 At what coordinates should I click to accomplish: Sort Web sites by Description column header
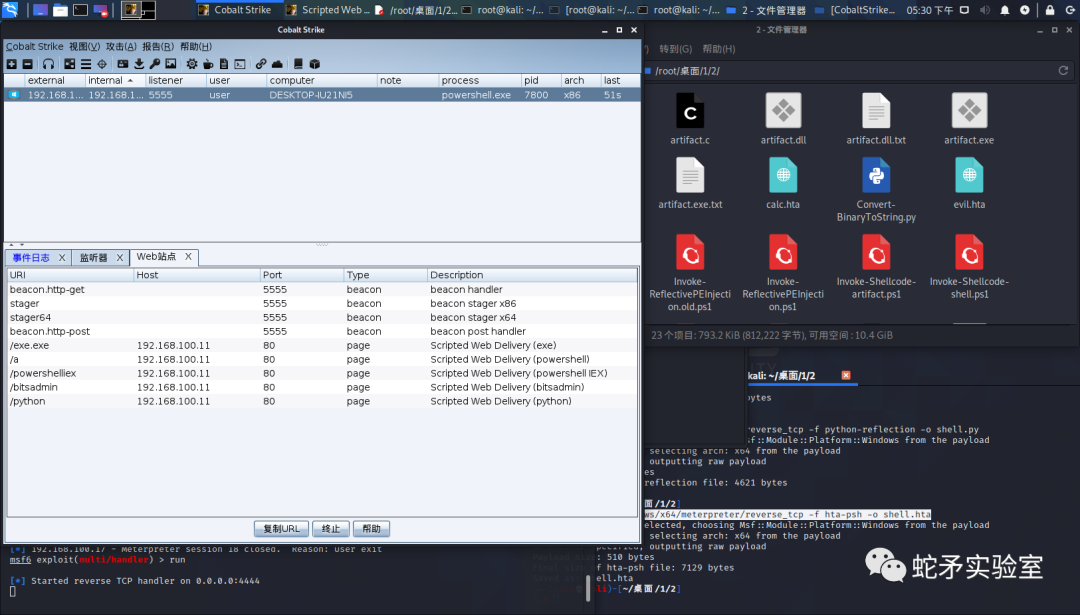(x=532, y=275)
